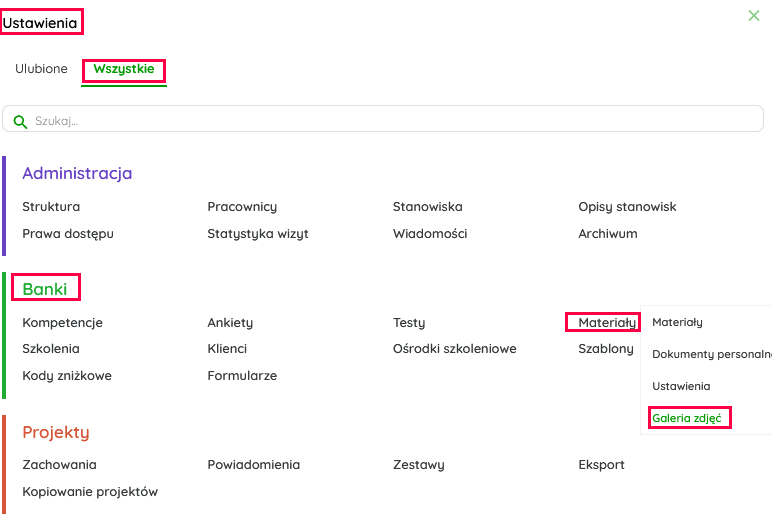The height and width of the screenshot is (515, 772).
Task: Open the Kompetencje bank
Action: (x=62, y=323)
